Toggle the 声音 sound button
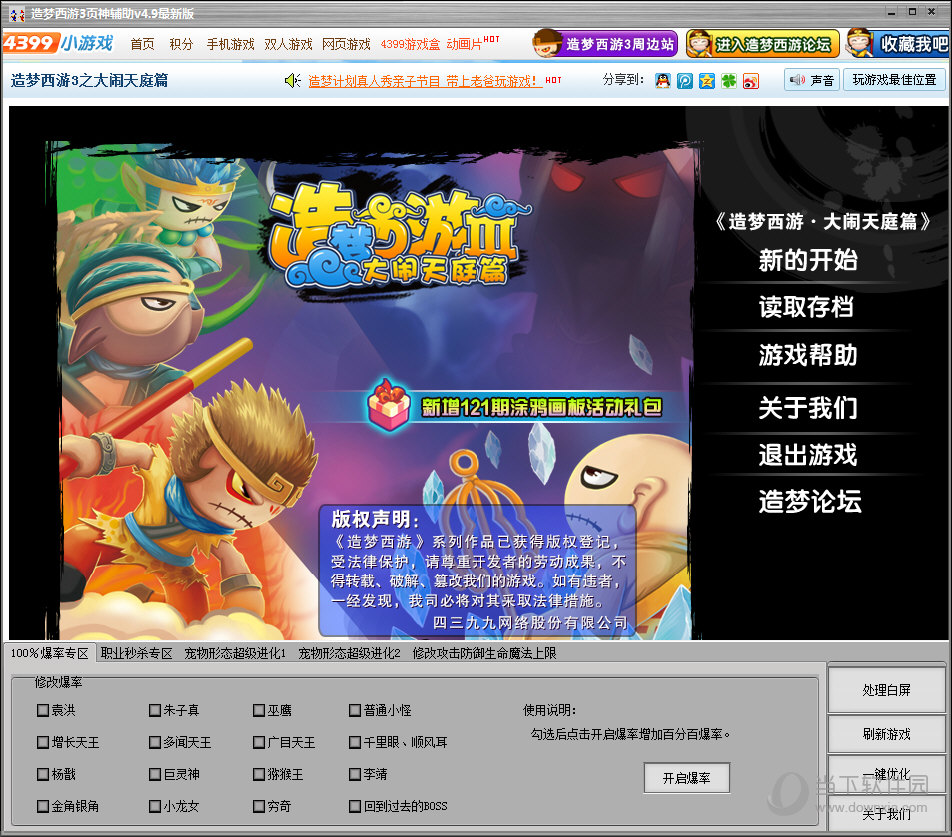Image resolution: width=952 pixels, height=837 pixels. [812, 80]
